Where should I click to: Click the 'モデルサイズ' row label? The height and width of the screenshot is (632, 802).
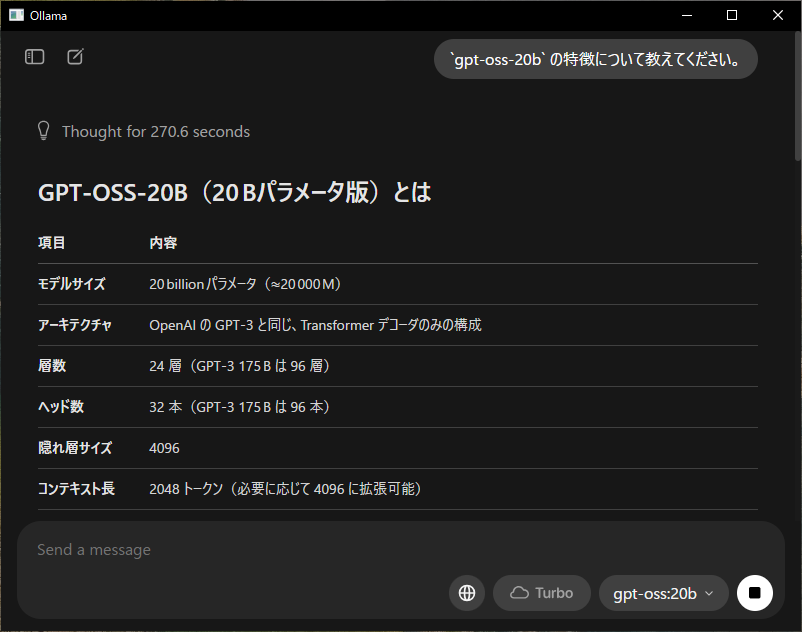coord(72,284)
